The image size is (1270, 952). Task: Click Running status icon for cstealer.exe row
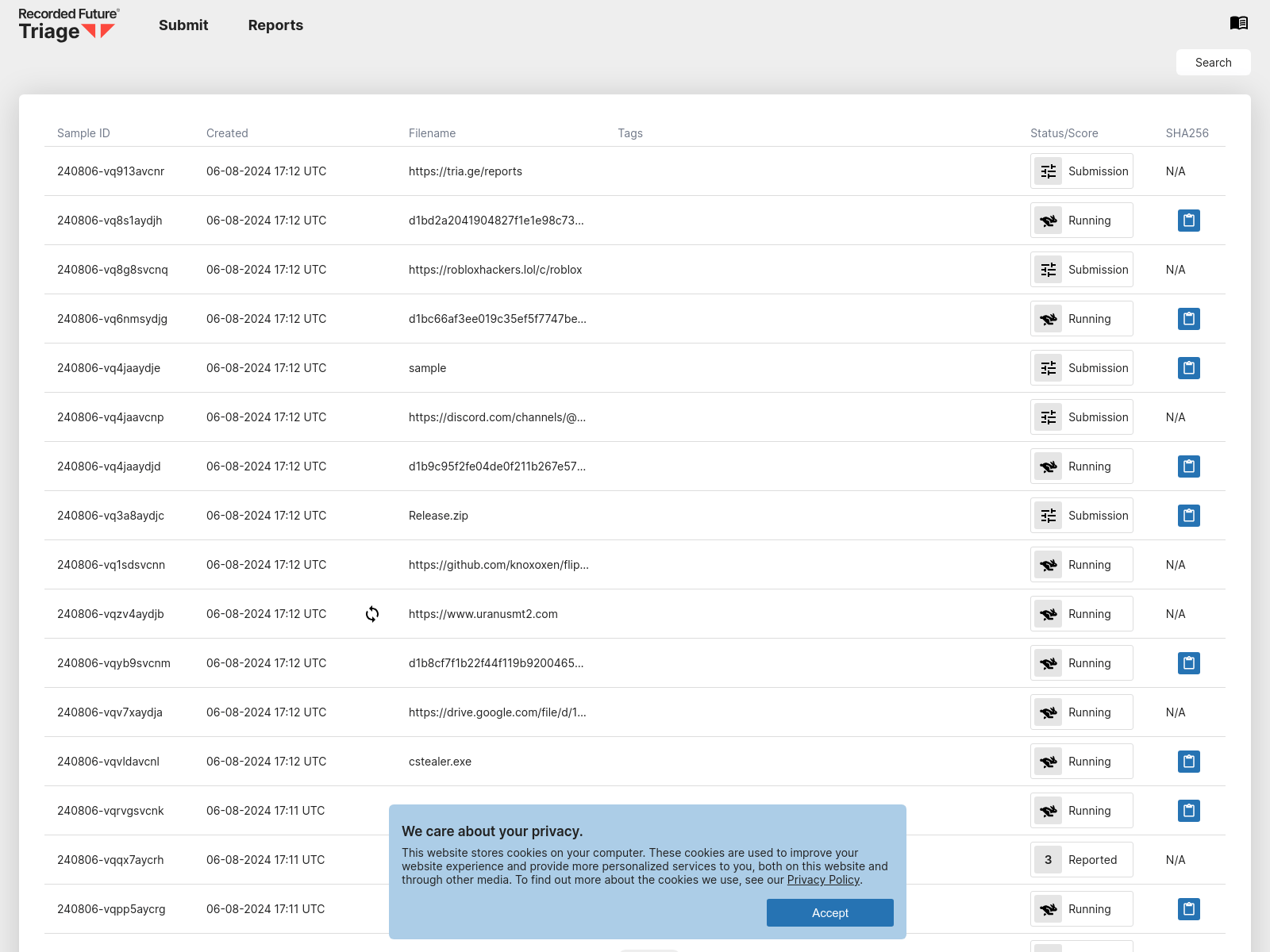(1048, 762)
